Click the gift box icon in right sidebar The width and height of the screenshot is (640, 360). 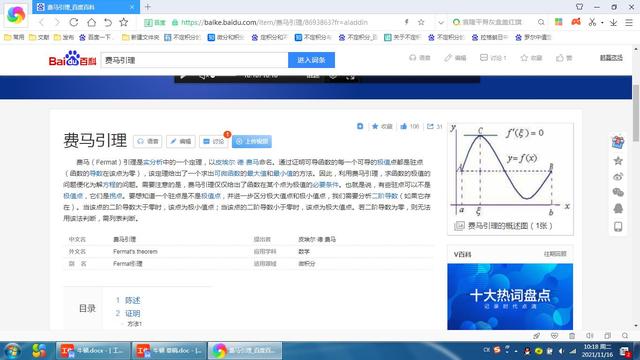point(618,142)
